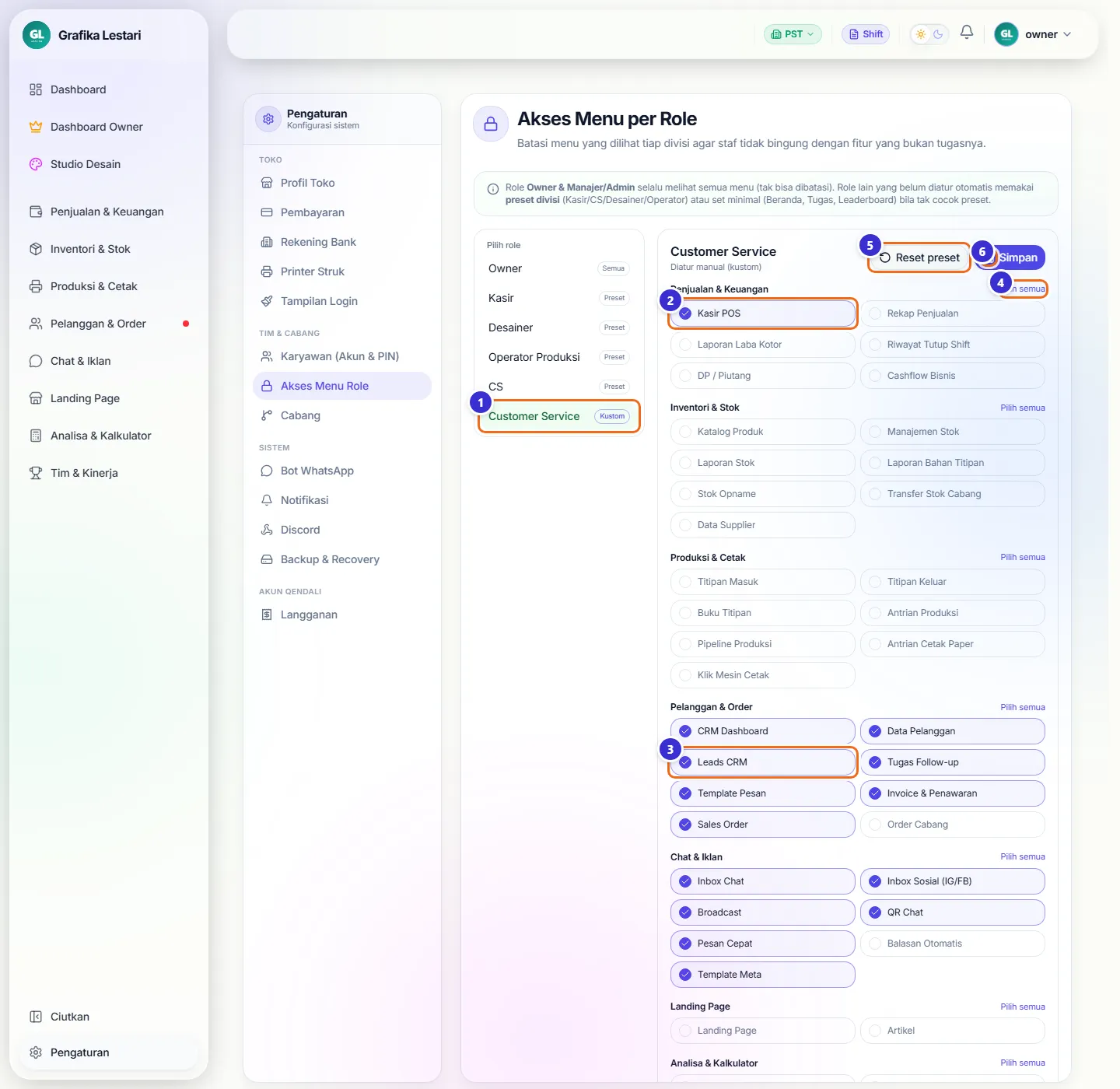
Task: Toggle the light/dark theme switch
Action: 929,34
